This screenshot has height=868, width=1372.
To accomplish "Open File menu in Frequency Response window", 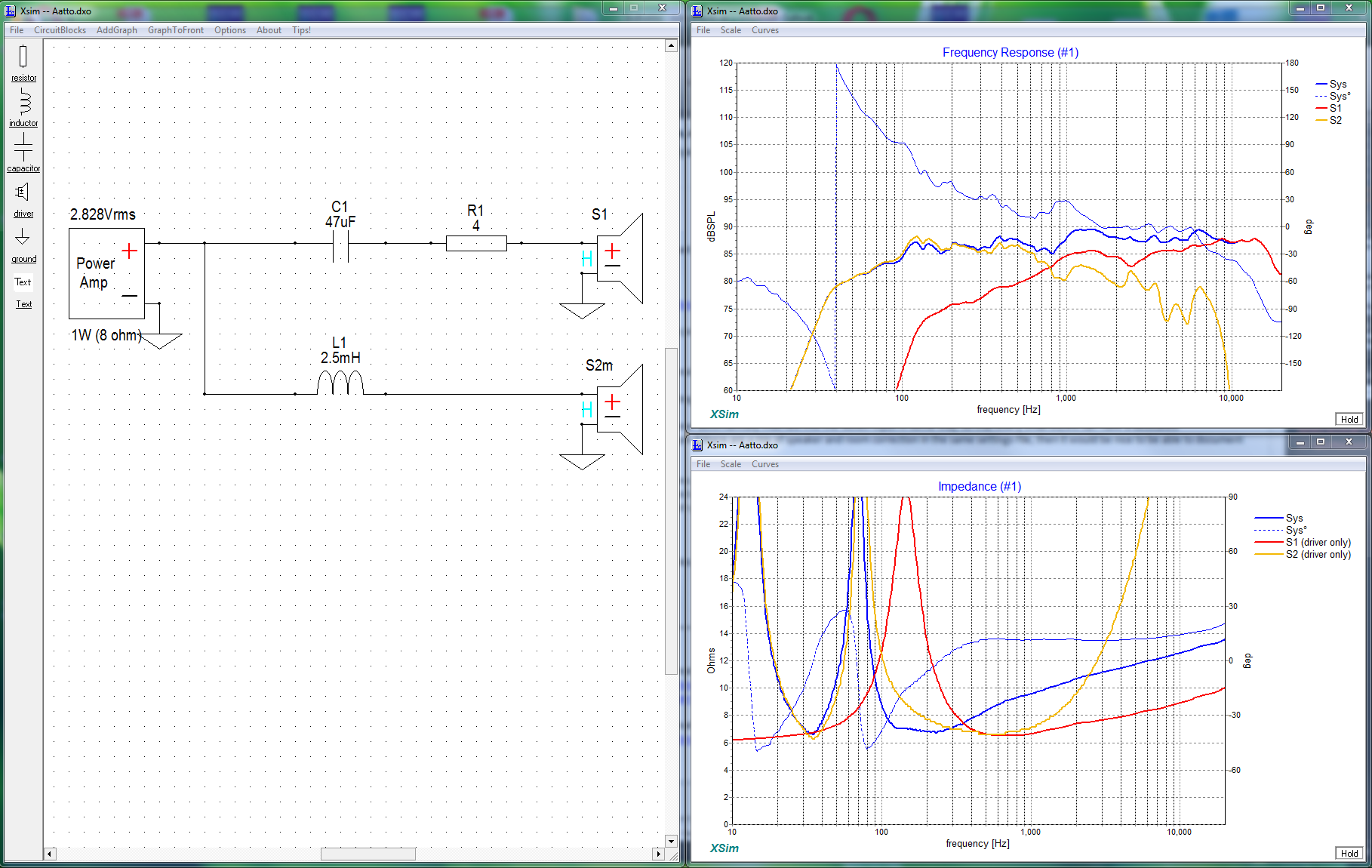I will pos(703,30).
